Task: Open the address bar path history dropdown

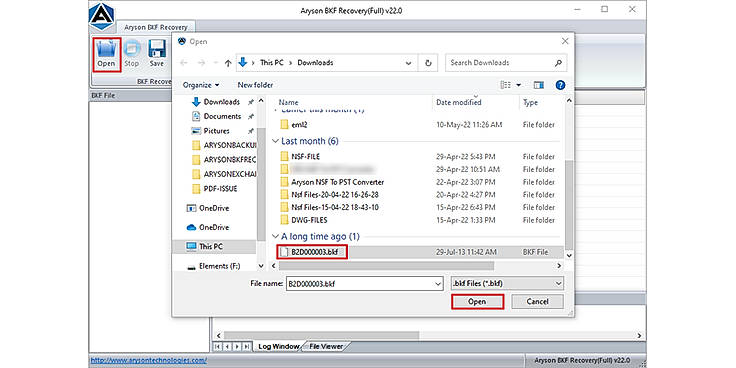Action: (409, 63)
